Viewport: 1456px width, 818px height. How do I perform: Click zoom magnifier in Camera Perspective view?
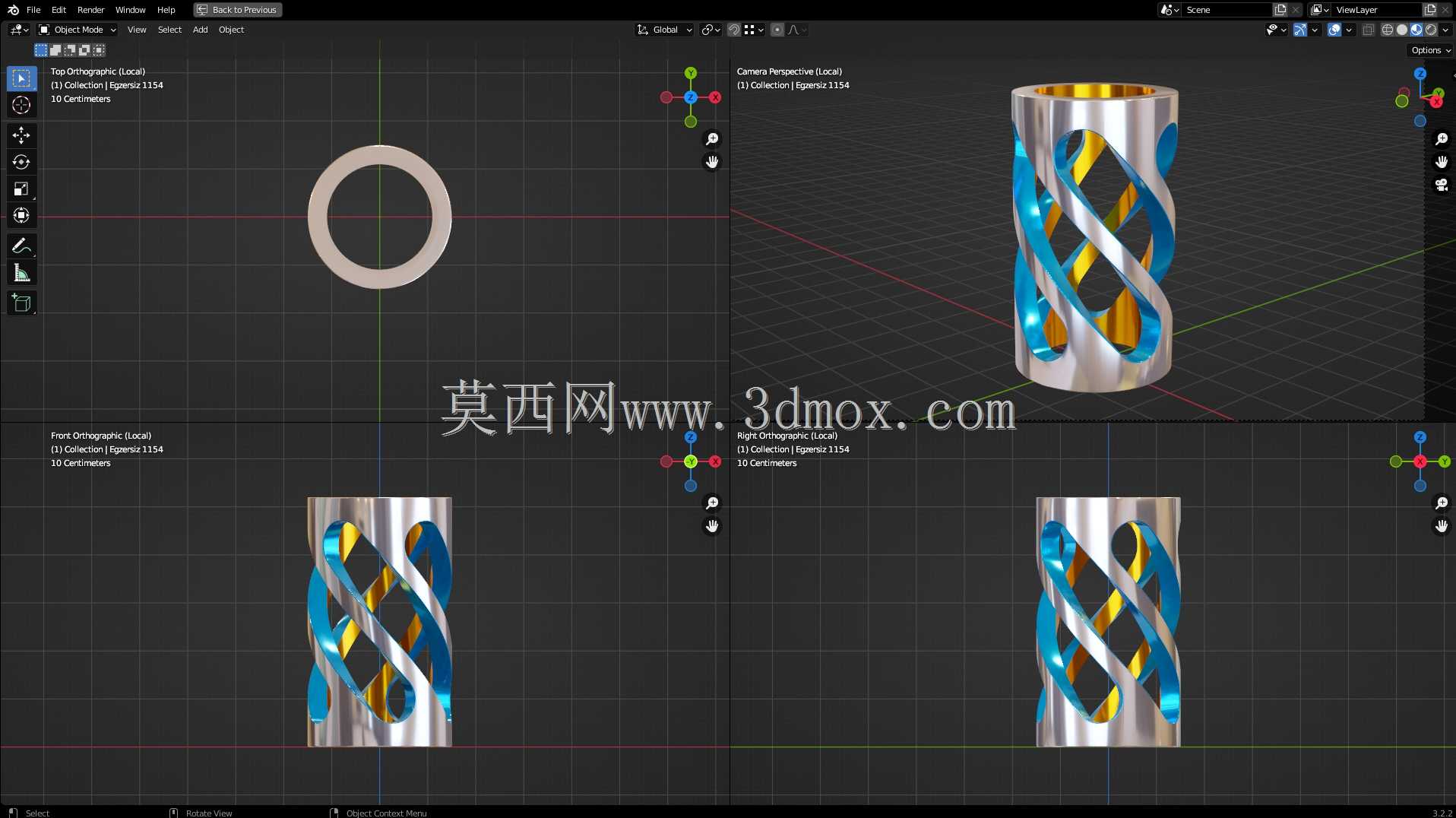click(1442, 139)
